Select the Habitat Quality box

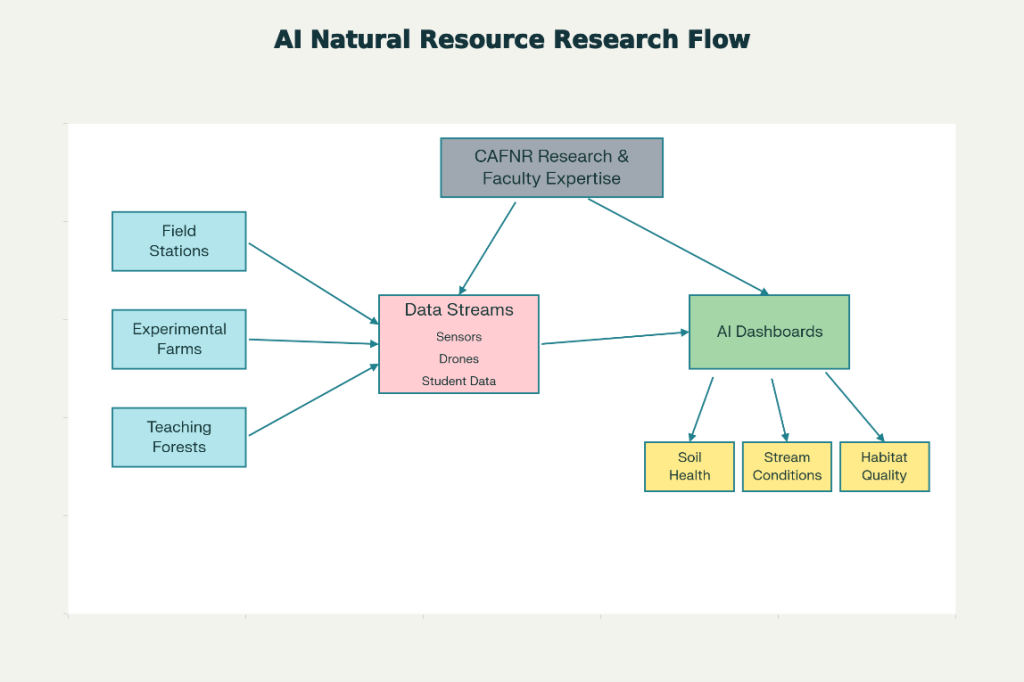point(884,466)
